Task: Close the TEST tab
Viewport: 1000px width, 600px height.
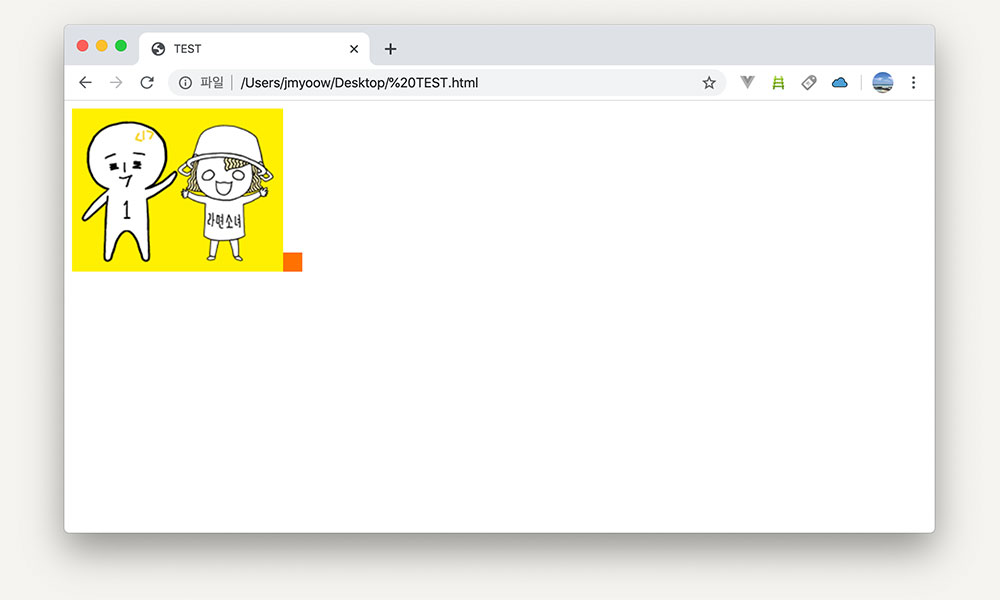Action: (x=354, y=49)
